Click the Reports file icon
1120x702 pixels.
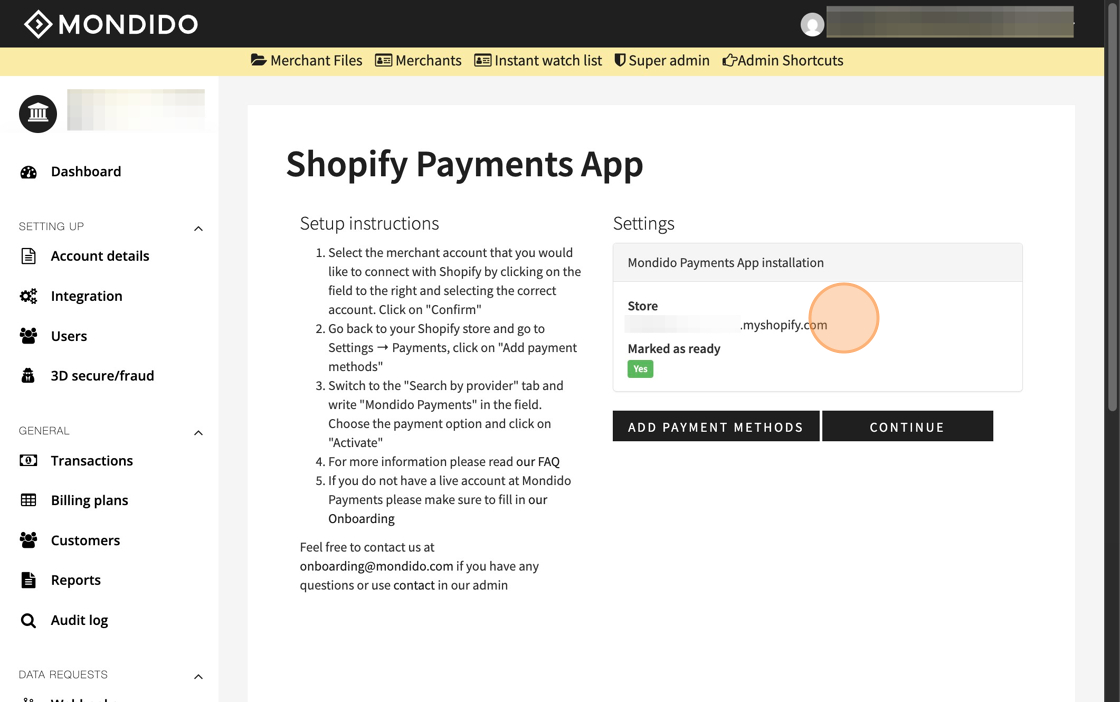tap(29, 580)
